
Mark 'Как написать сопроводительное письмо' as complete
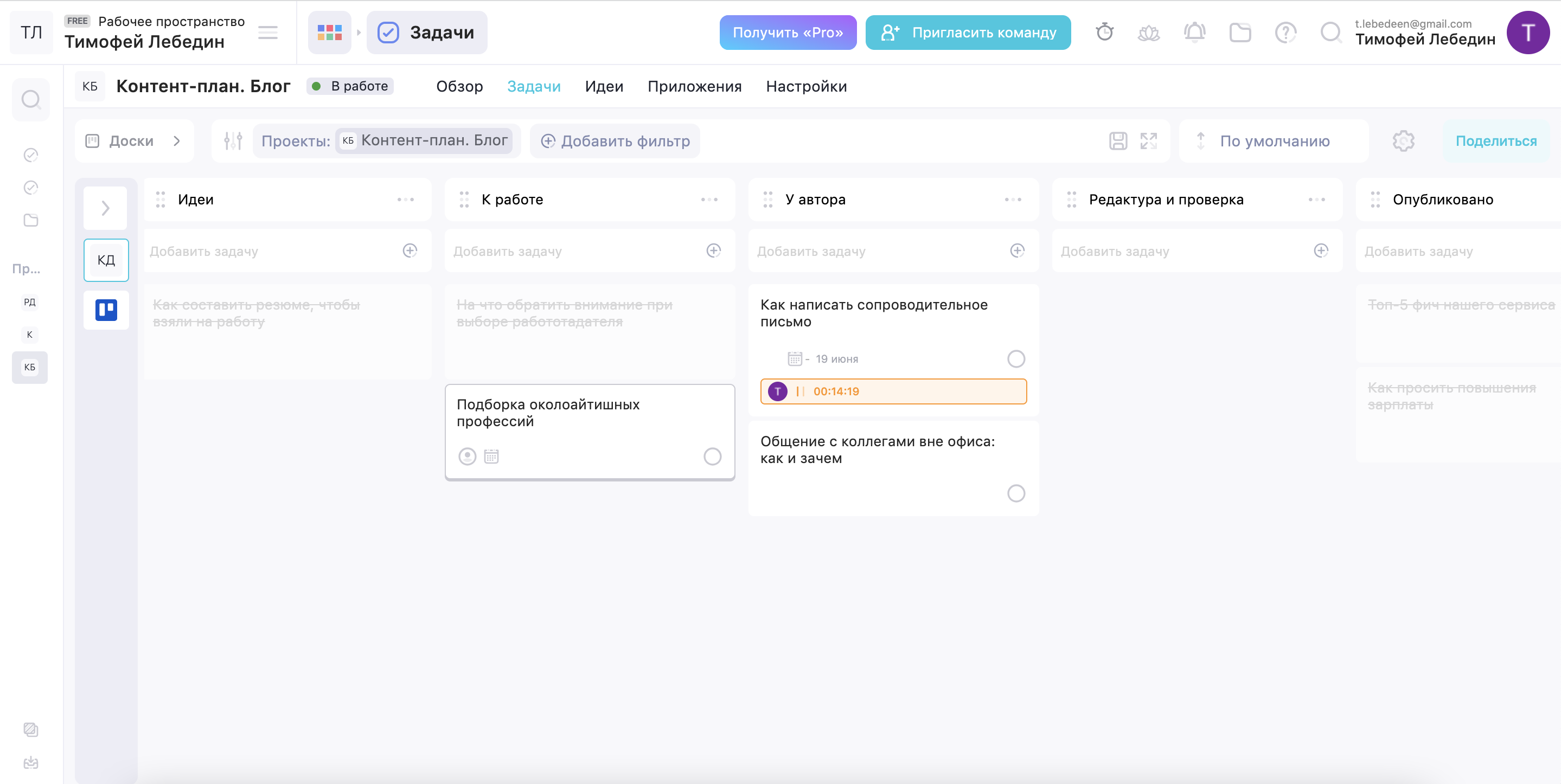pos(1016,359)
